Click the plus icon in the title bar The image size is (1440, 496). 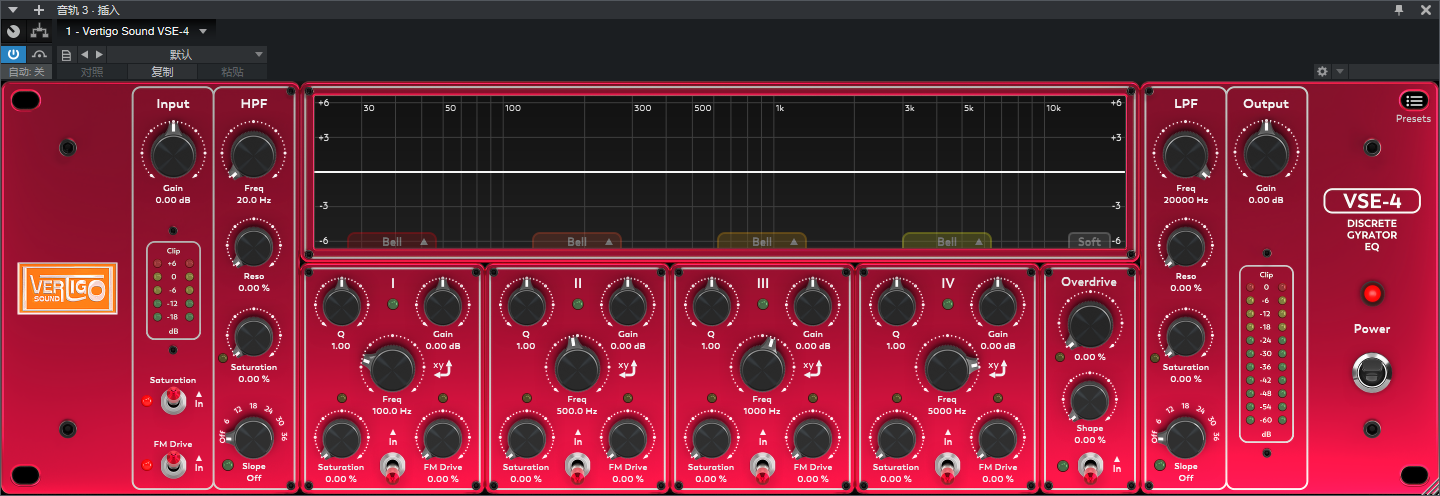(x=39, y=9)
